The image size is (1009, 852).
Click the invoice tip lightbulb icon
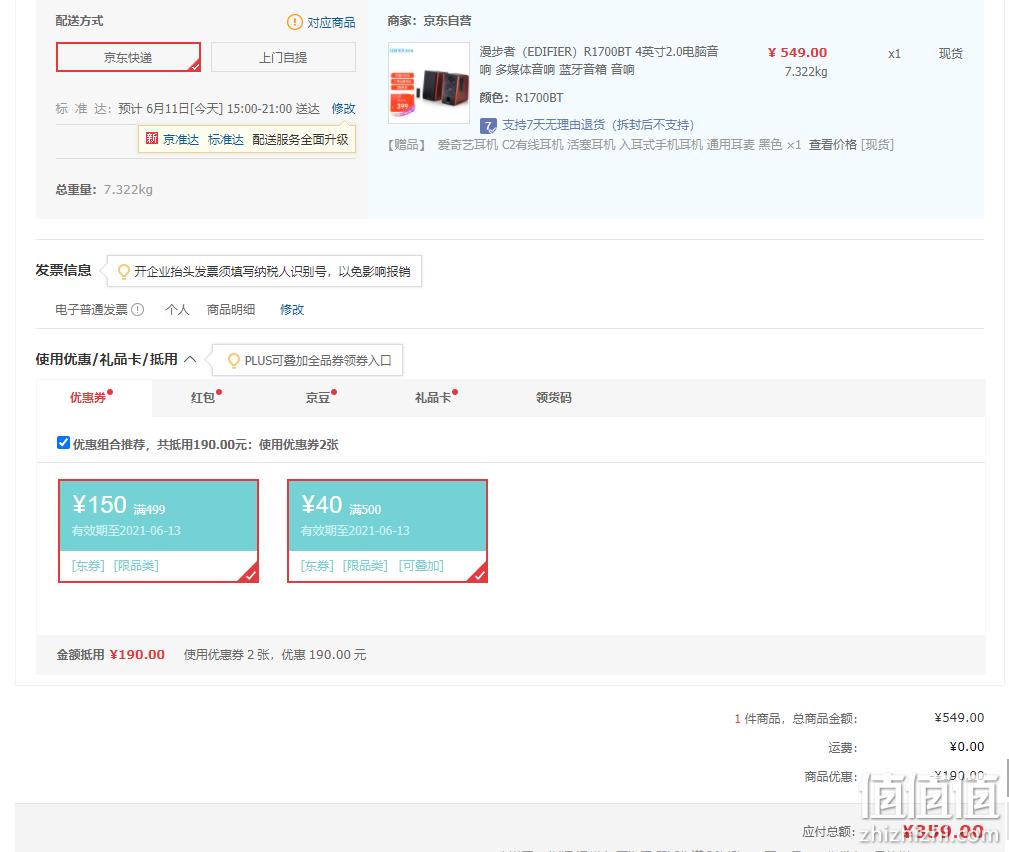(x=124, y=272)
